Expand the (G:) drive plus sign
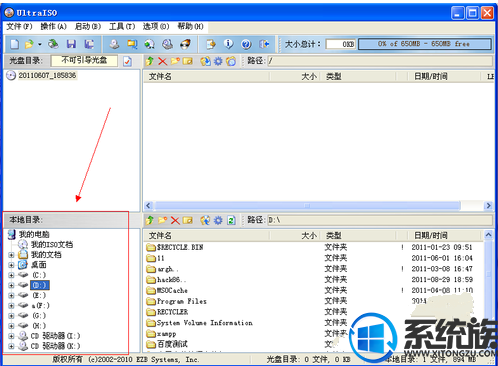This screenshot has height=366, width=498. coord(11,316)
